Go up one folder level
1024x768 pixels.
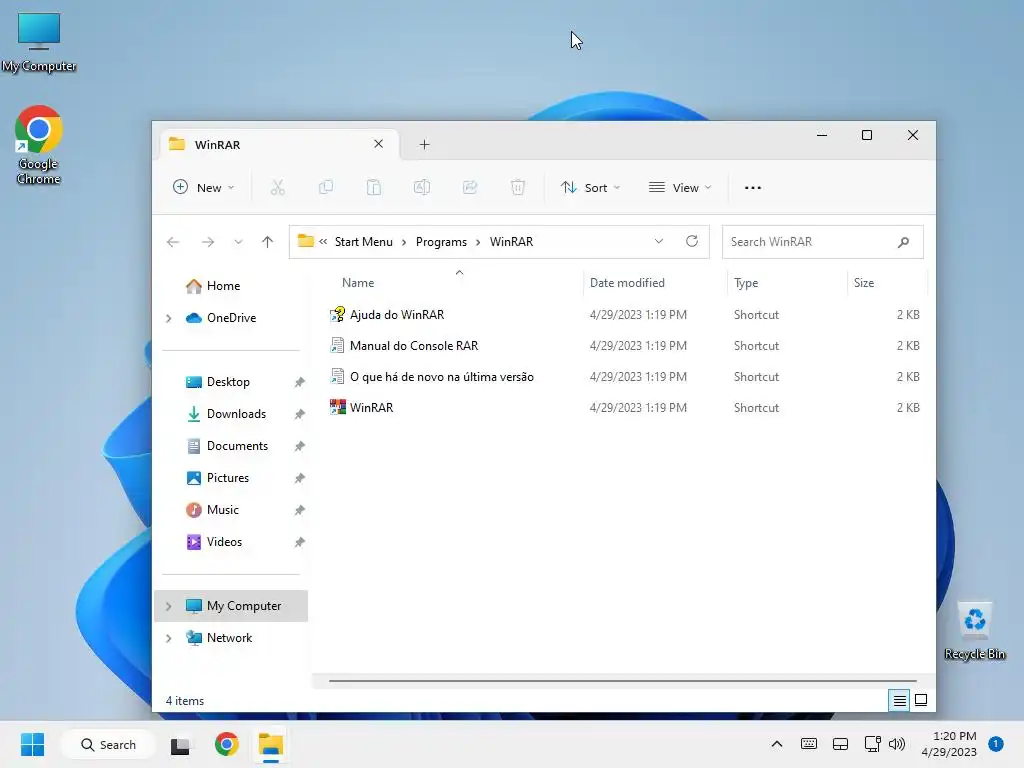coord(267,242)
